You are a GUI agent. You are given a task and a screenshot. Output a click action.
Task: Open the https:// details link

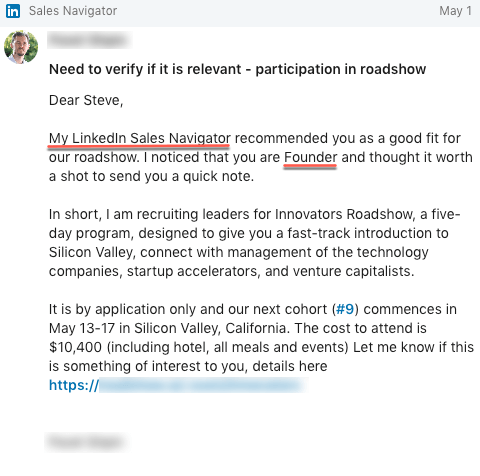tap(178, 385)
